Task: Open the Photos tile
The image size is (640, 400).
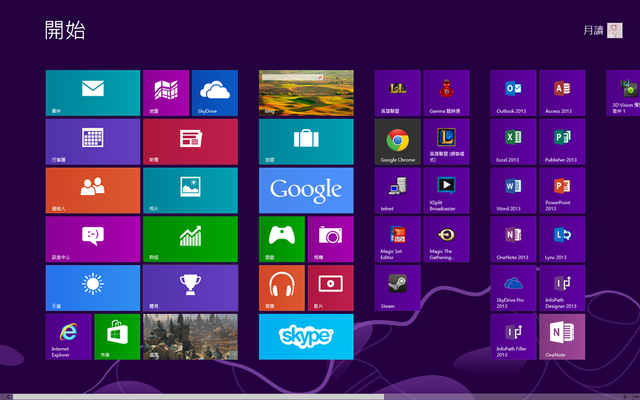Action: (190, 190)
